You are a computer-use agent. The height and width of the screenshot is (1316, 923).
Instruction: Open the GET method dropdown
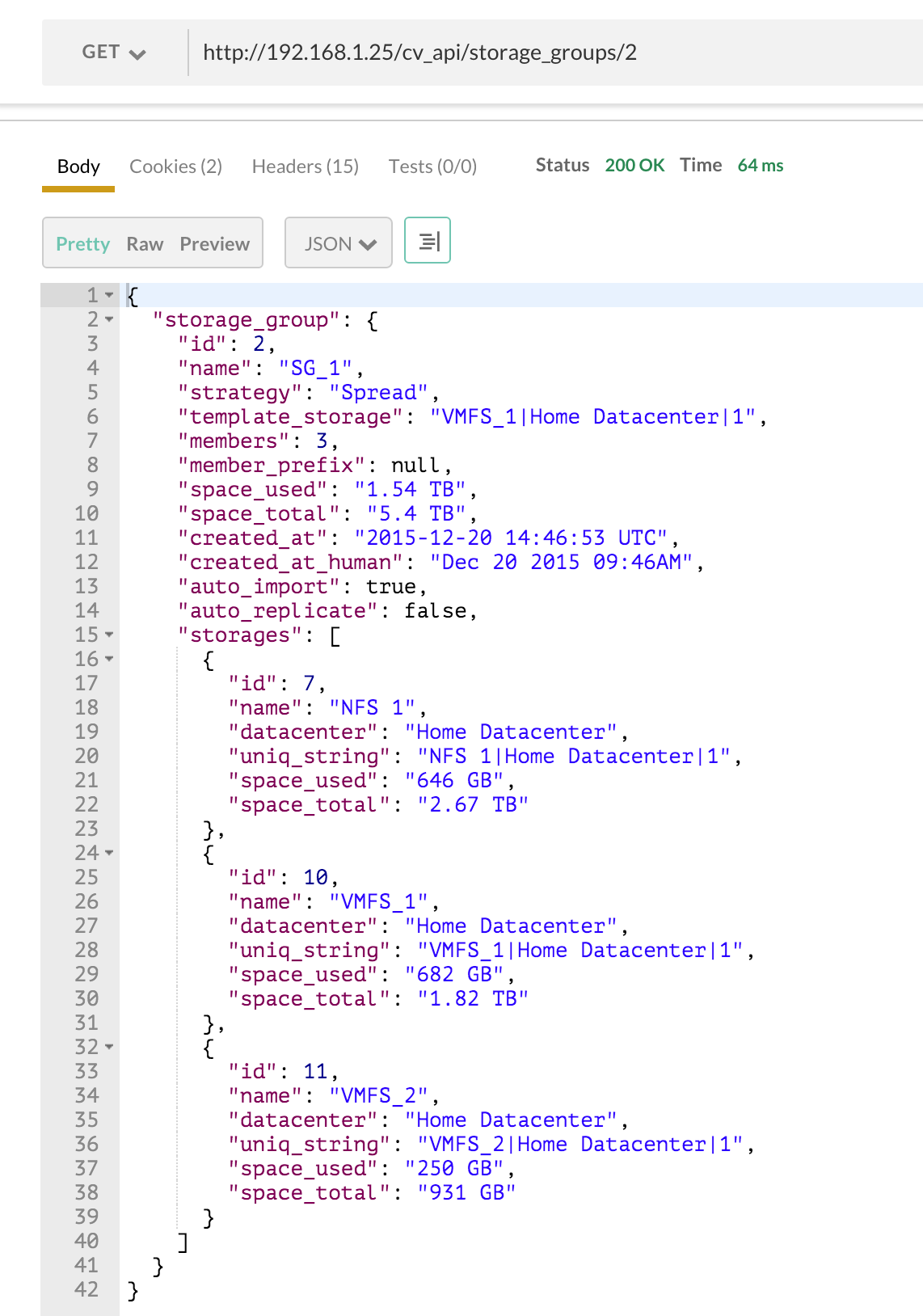click(114, 53)
